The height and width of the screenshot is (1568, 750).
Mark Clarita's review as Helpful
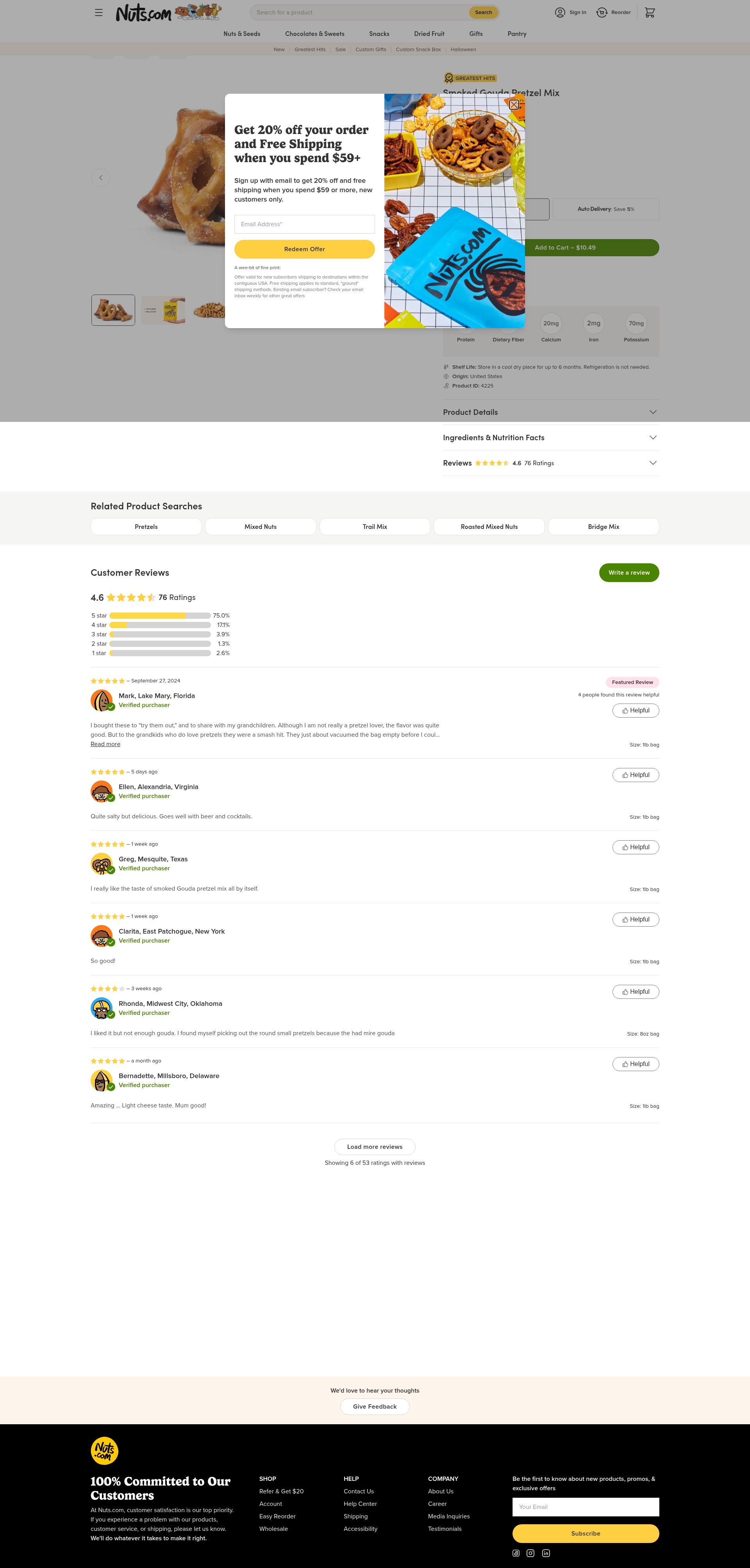click(636, 919)
